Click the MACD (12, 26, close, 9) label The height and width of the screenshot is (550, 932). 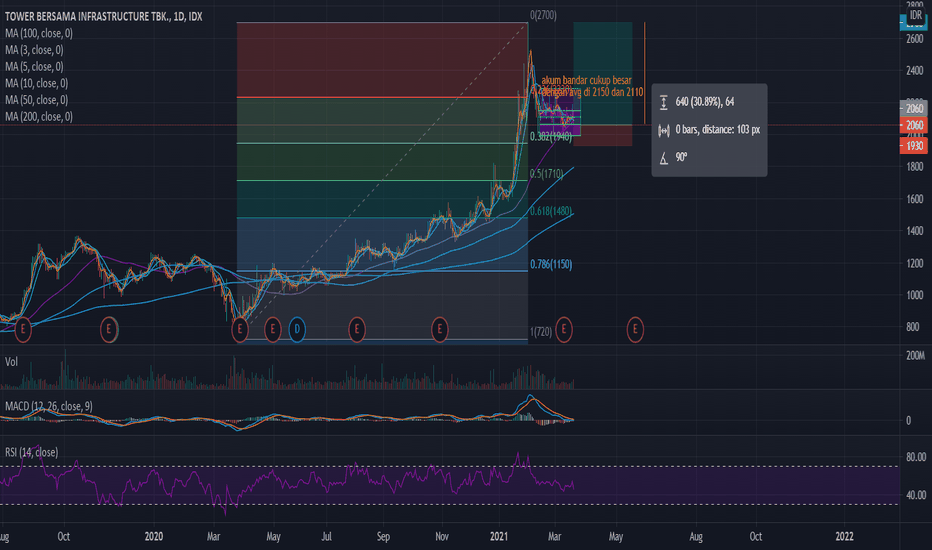pos(49,406)
